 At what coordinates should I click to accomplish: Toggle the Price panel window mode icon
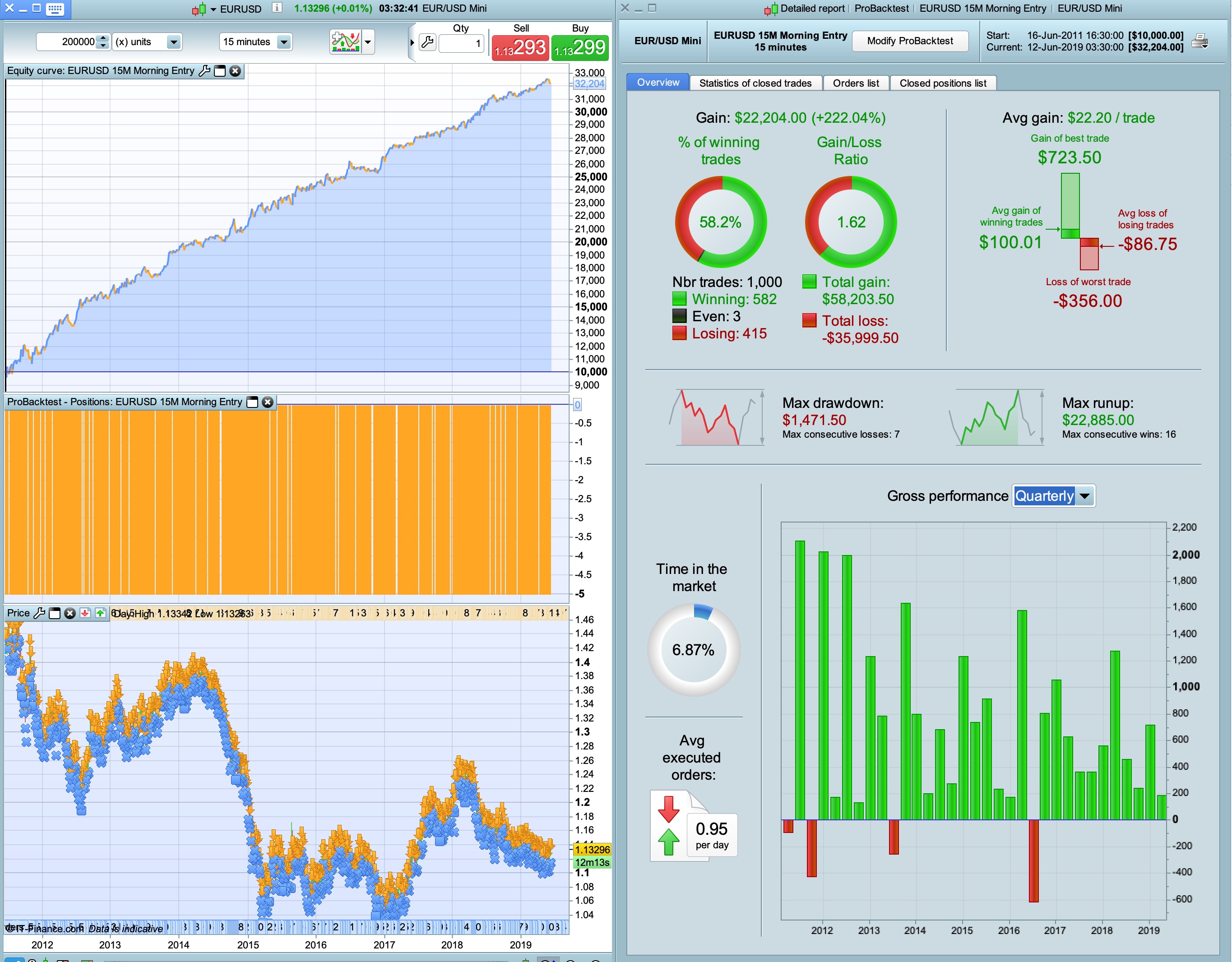pyautogui.click(x=54, y=613)
